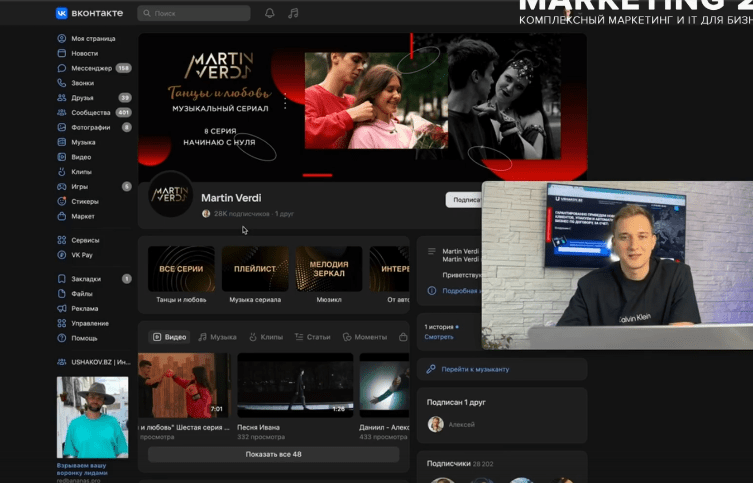Click the Сервисы icon

pyautogui.click(x=61, y=240)
